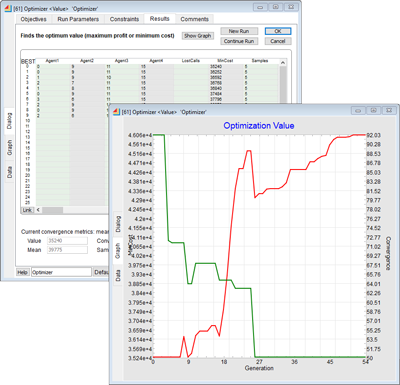Minimize the back Optimizer dialog window
Viewport: 400px width, 385px height.
point(261,7)
